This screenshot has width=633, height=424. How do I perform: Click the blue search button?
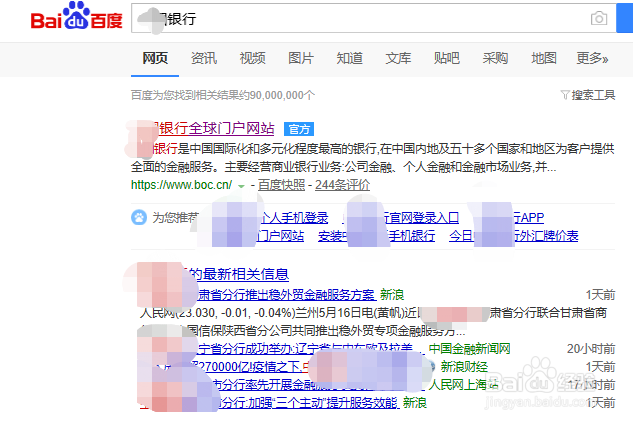click(625, 18)
